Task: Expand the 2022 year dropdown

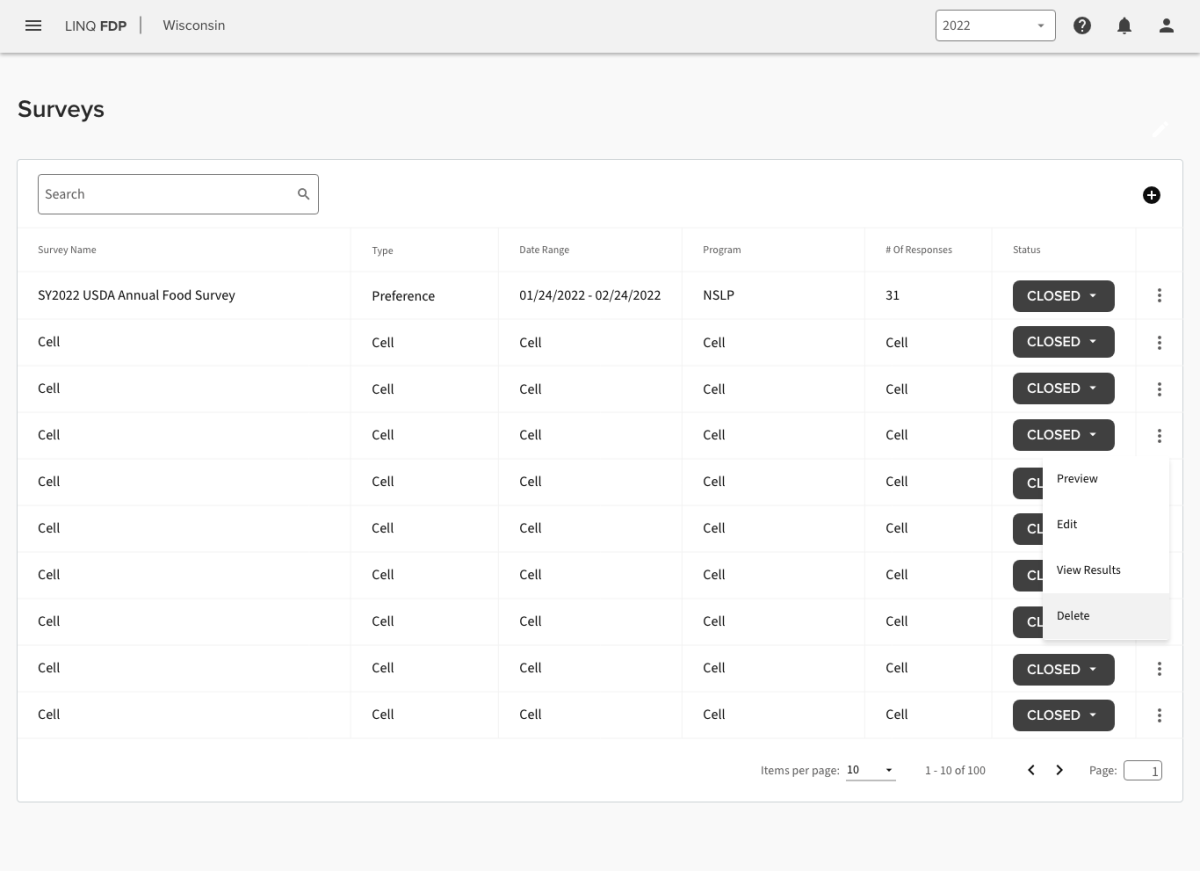Action: [x=994, y=26]
